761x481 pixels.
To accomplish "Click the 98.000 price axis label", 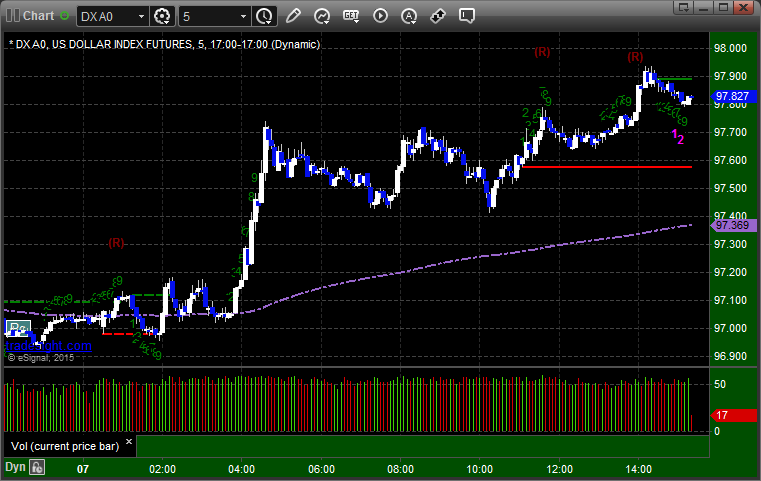I will point(730,48).
